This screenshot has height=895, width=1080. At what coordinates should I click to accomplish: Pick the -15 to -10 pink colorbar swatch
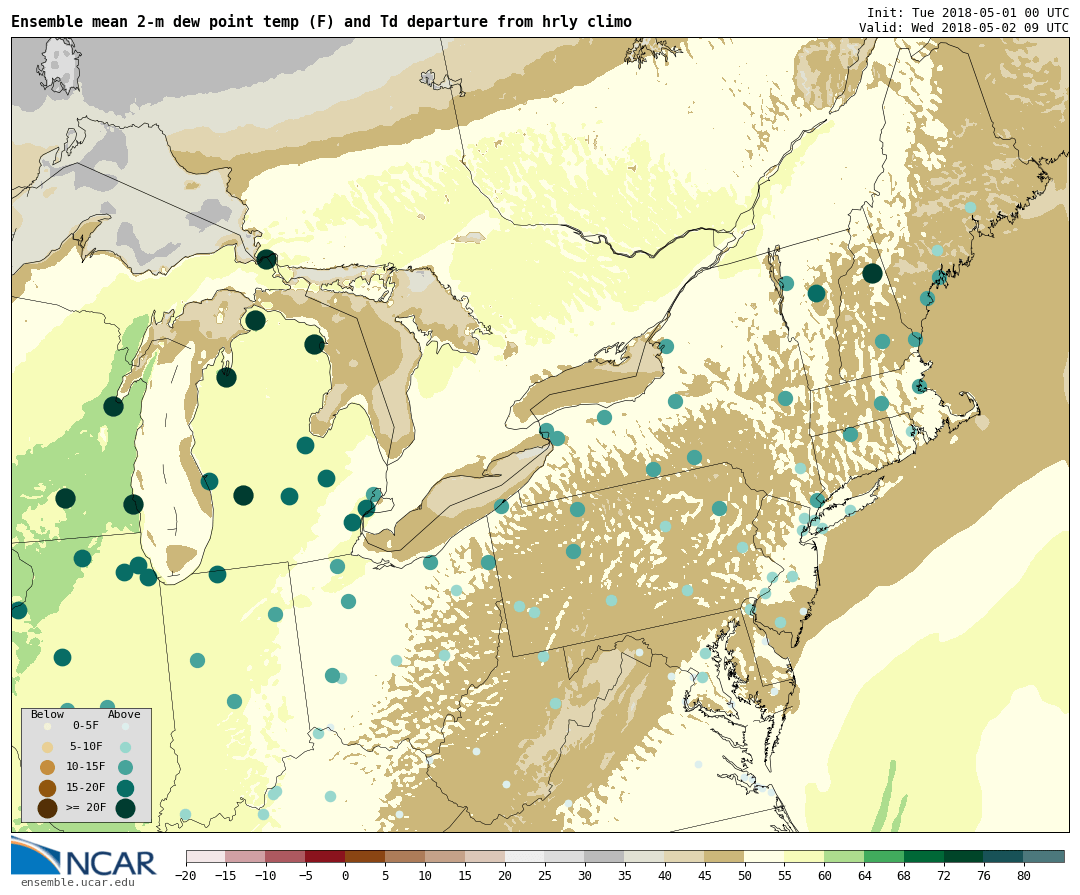[x=245, y=856]
